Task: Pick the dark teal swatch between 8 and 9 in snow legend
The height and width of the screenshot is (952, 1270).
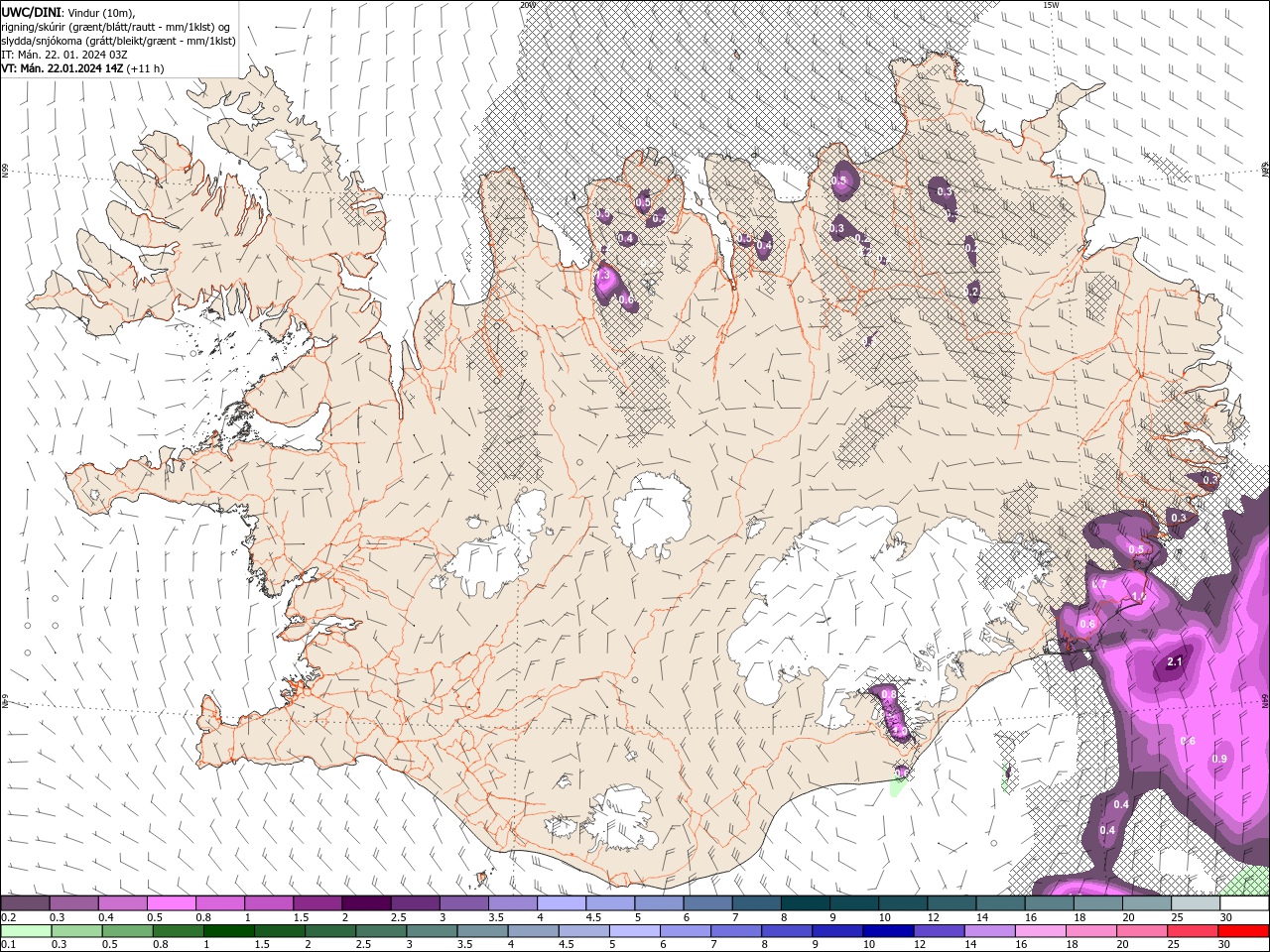Action: coord(806,903)
